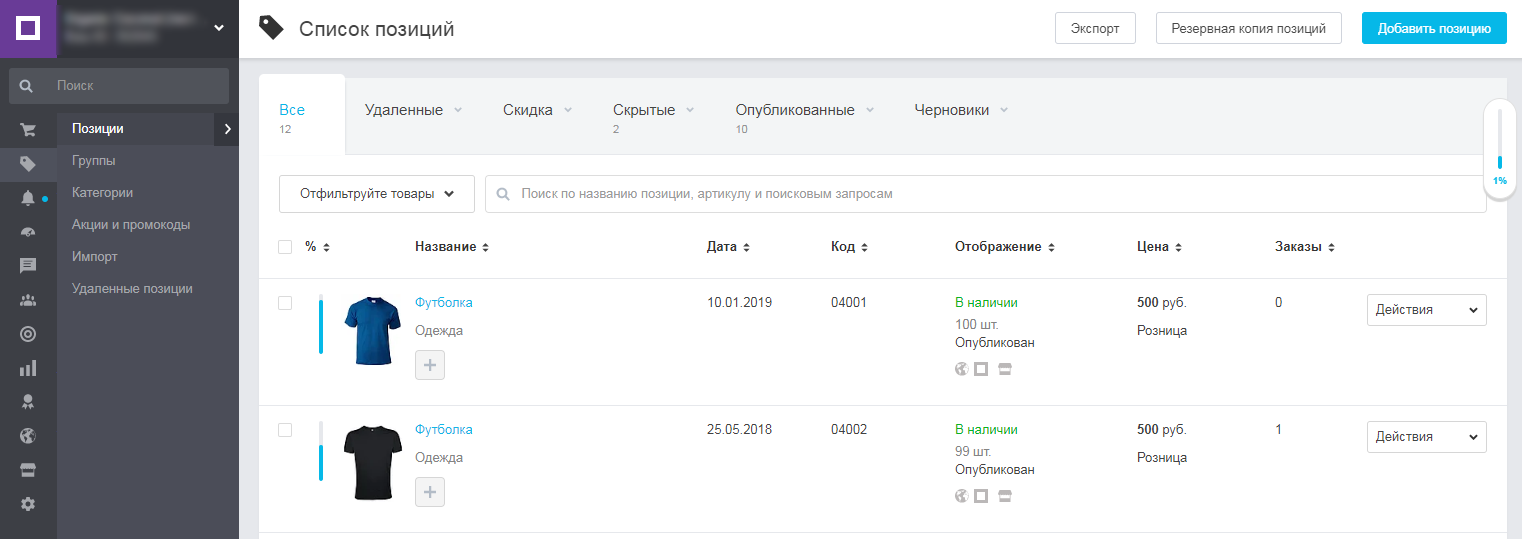Viewport: 1522px width, 539px height.
Task: Tick the select-all checkbox in table header
Action: click(285, 247)
